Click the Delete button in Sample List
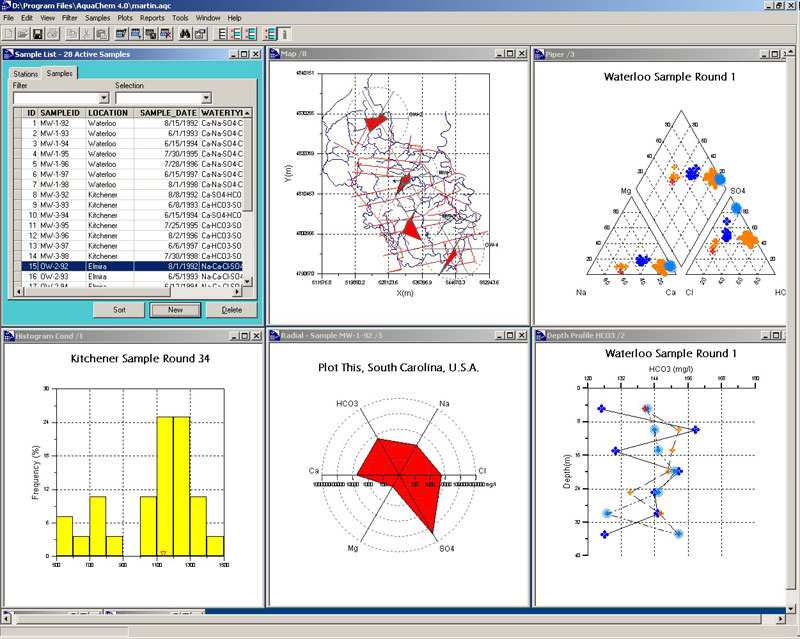 coord(232,309)
